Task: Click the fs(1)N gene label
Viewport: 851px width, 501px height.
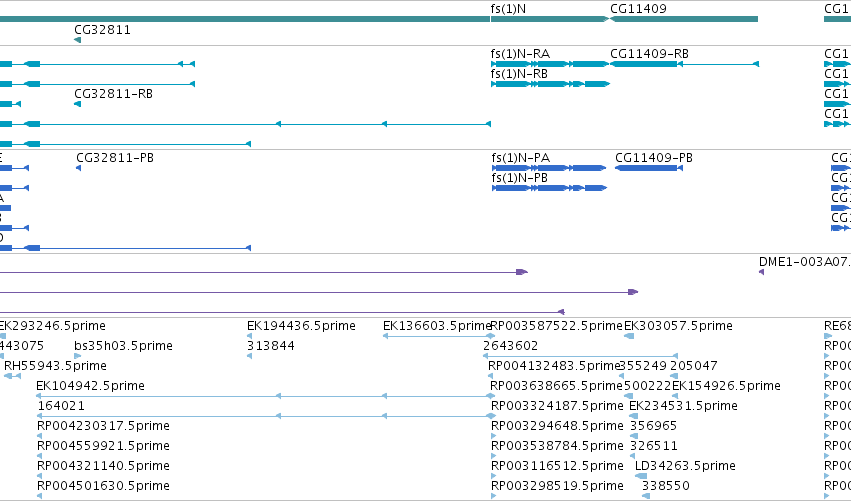Action: click(508, 9)
